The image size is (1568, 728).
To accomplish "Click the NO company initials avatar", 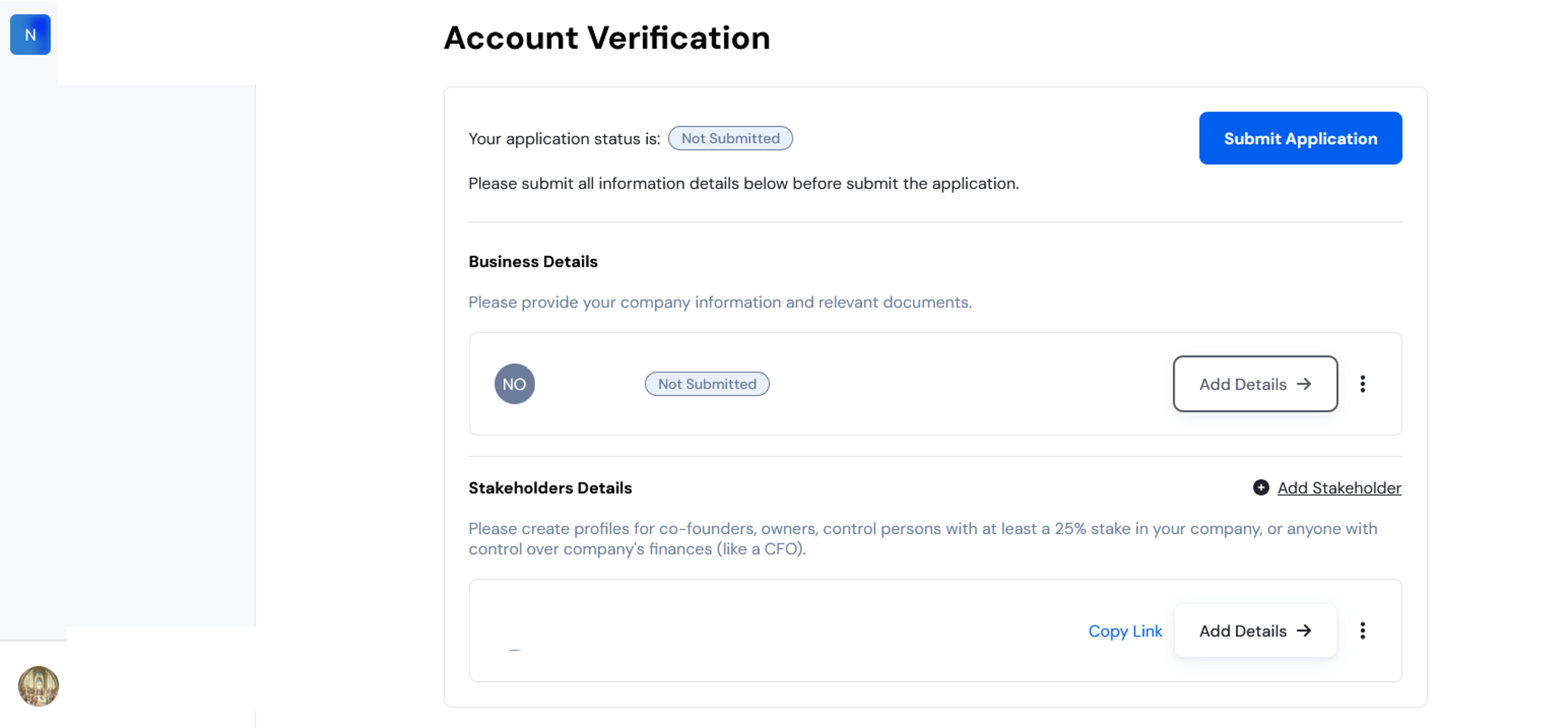I will click(x=514, y=384).
